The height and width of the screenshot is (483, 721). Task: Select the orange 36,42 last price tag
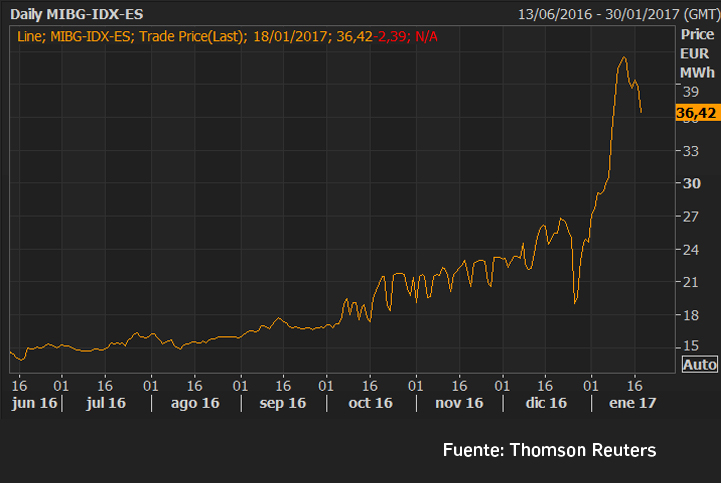point(696,114)
